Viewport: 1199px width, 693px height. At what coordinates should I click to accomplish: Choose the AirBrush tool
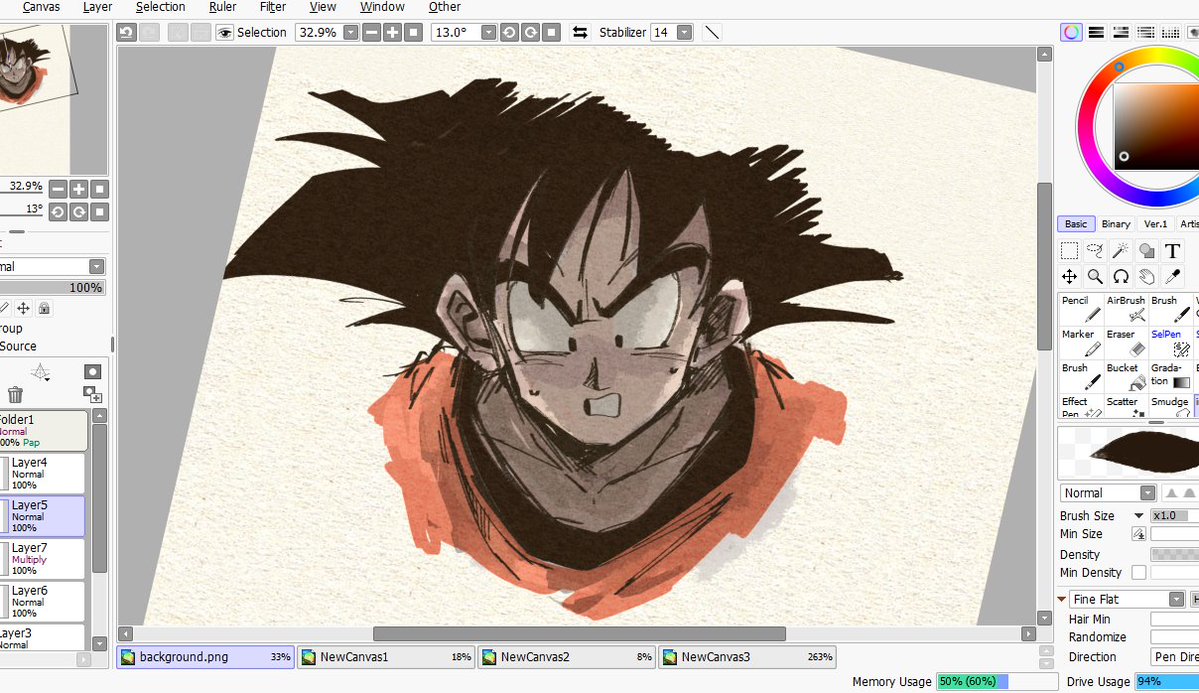(1126, 309)
